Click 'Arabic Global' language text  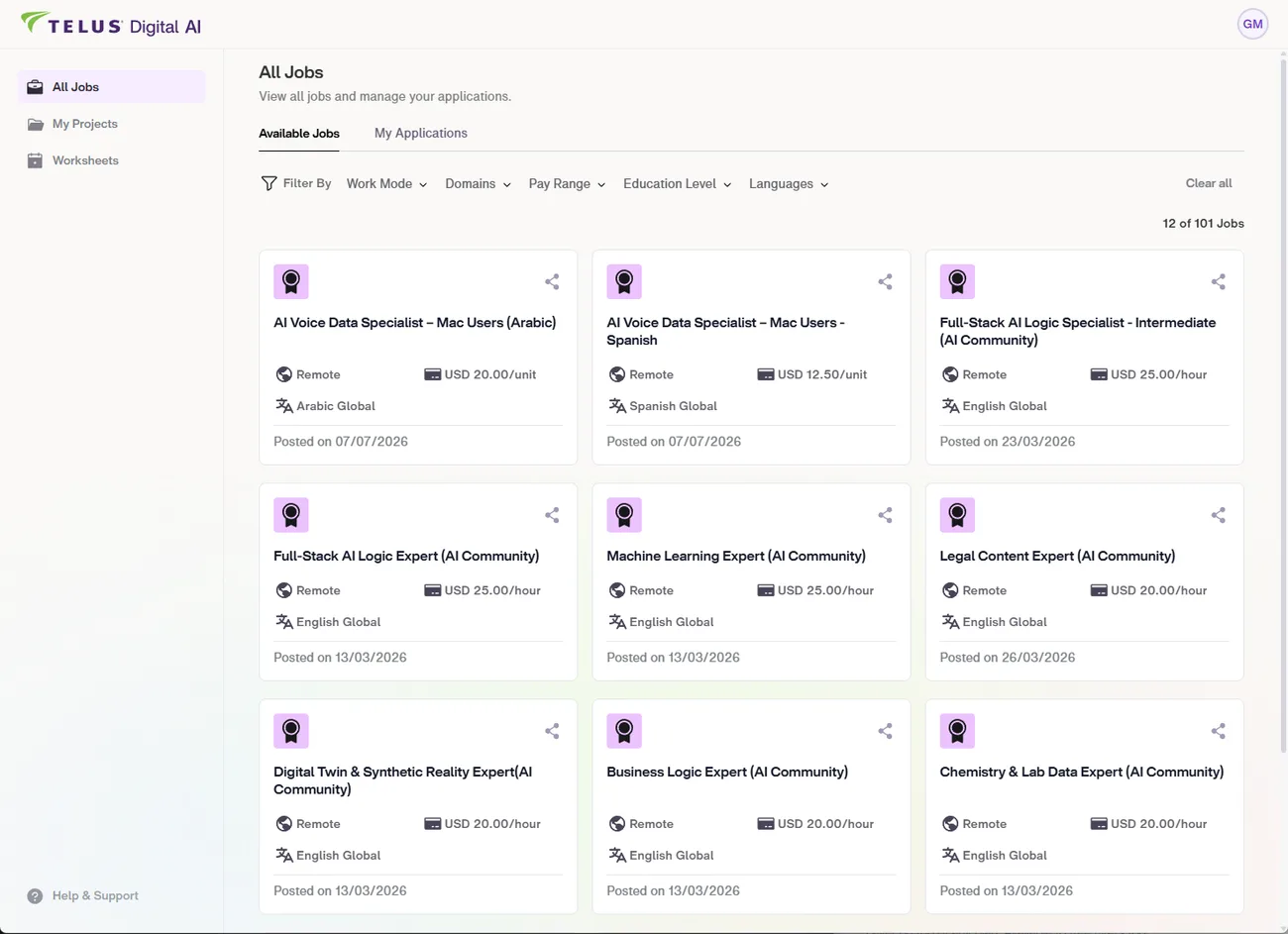pos(336,406)
